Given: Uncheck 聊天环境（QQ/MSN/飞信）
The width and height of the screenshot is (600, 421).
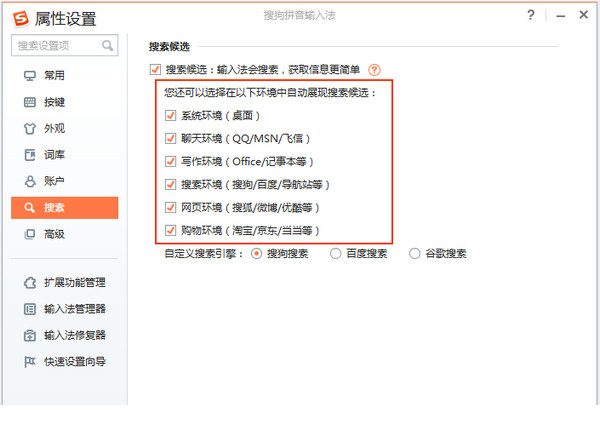Looking at the screenshot, I should tap(170, 139).
